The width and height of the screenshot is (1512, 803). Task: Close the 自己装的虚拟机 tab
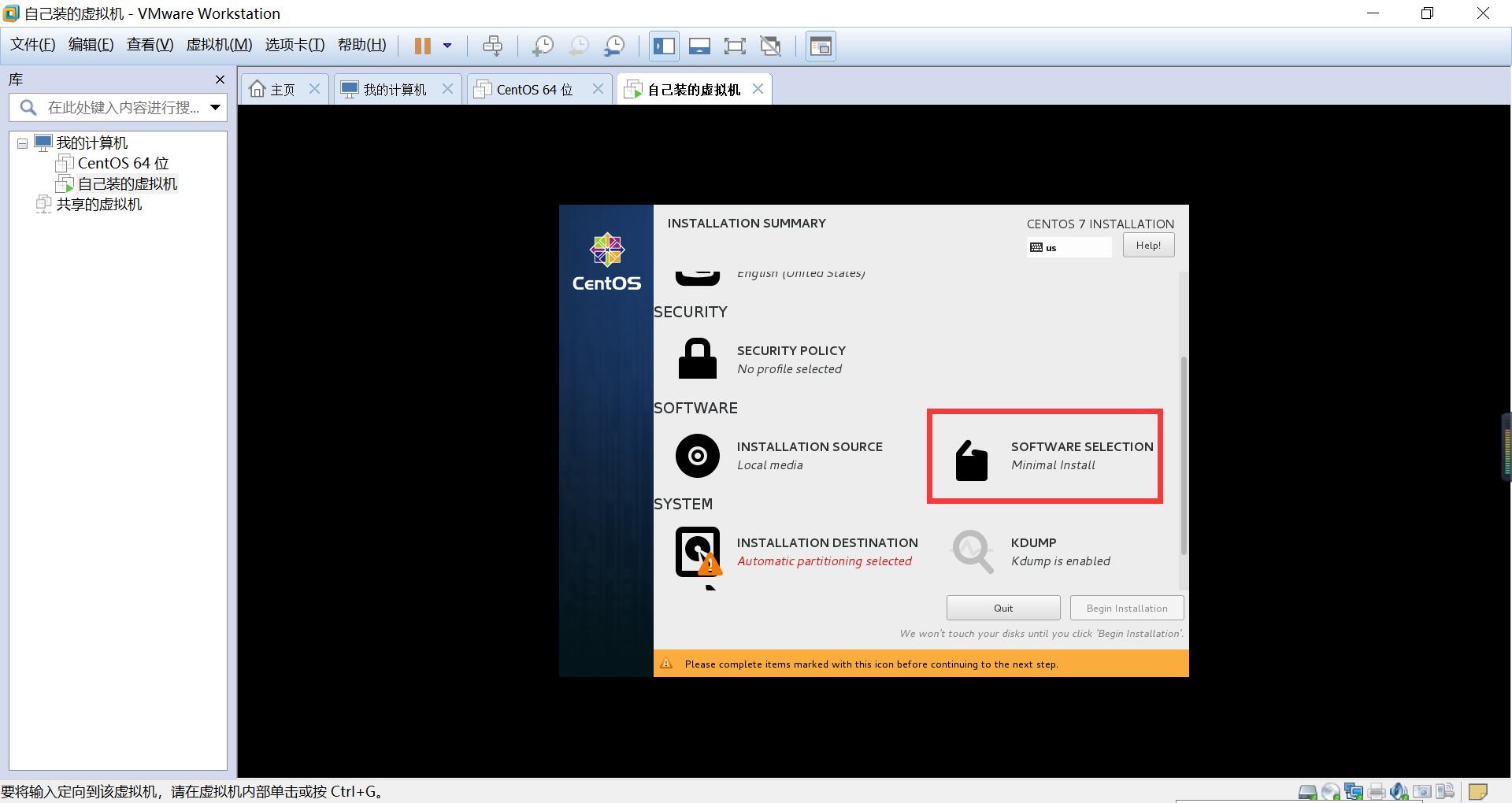[x=758, y=89]
